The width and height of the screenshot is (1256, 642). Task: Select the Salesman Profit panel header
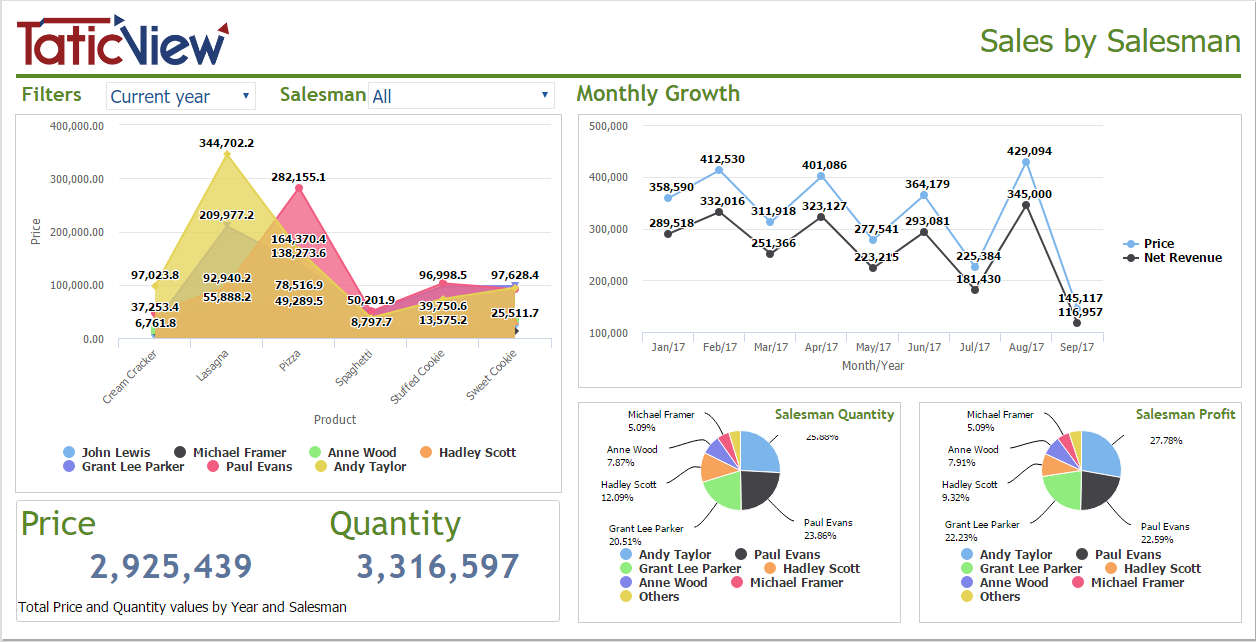[x=1185, y=414]
